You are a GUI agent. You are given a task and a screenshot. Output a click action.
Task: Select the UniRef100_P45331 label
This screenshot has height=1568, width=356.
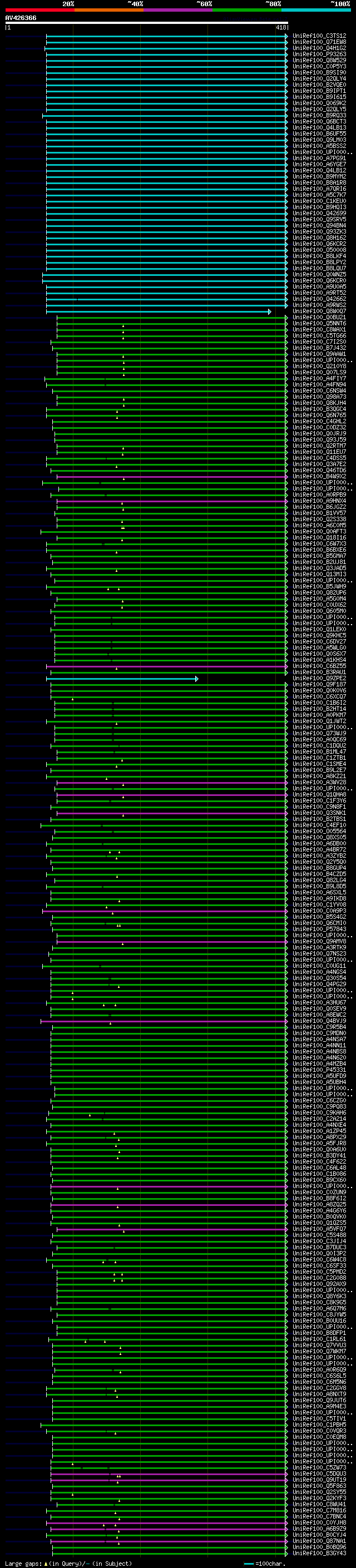(319, 1070)
